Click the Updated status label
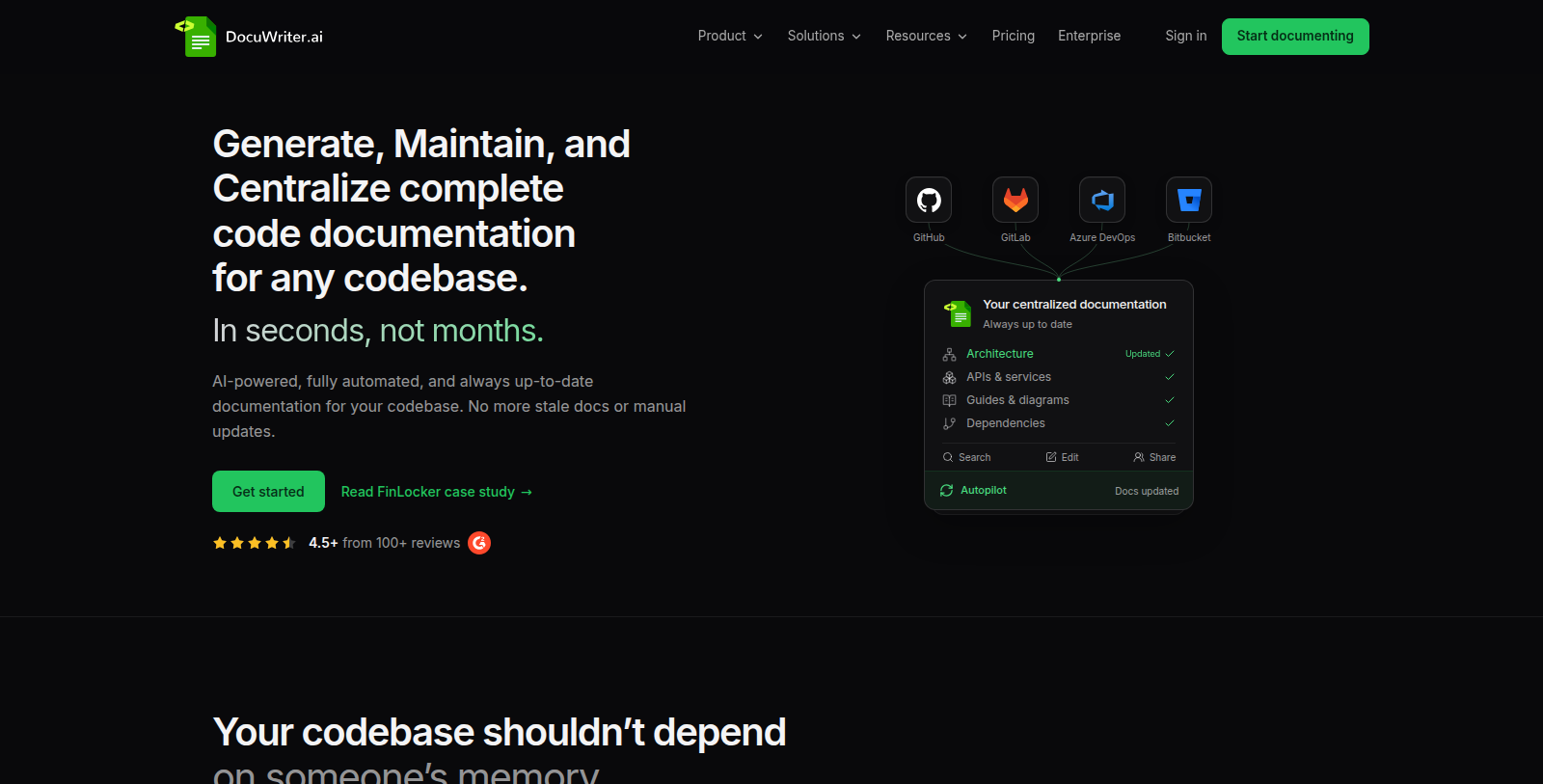The image size is (1543, 784). (1143, 354)
